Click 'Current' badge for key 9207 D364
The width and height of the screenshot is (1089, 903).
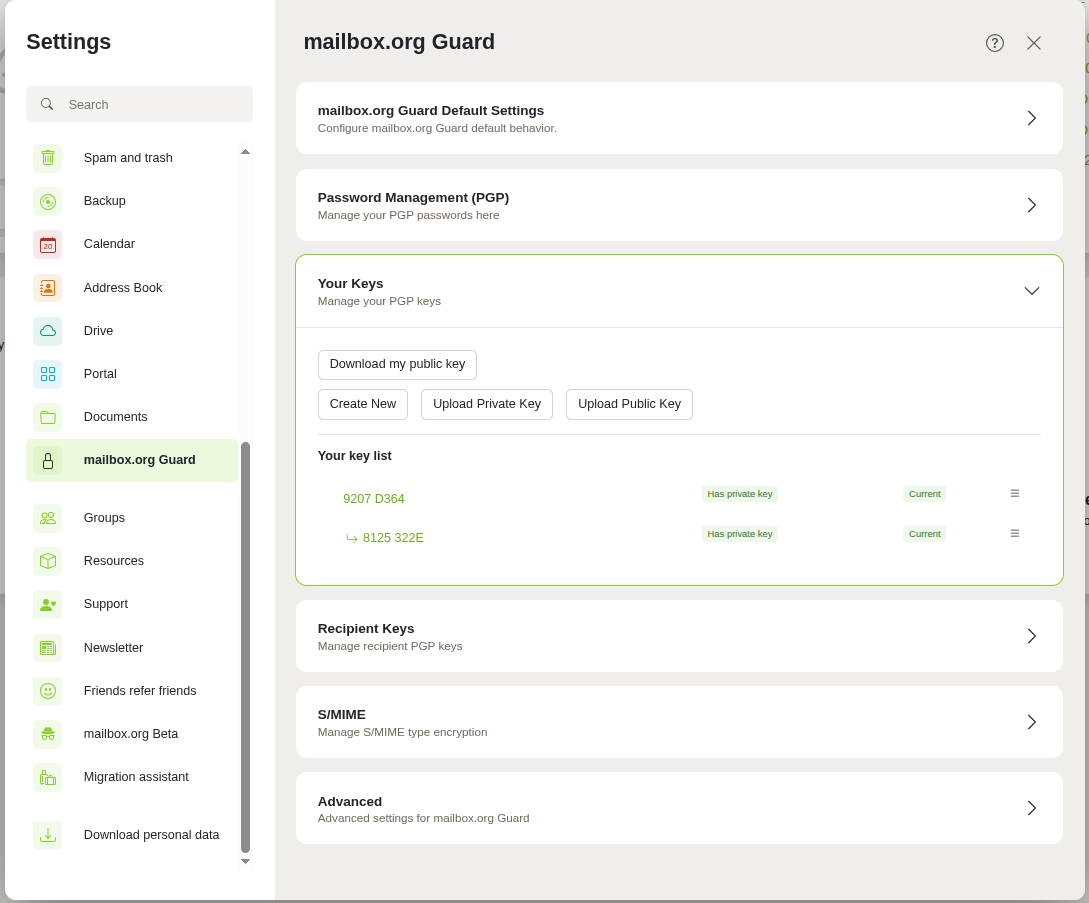924,494
